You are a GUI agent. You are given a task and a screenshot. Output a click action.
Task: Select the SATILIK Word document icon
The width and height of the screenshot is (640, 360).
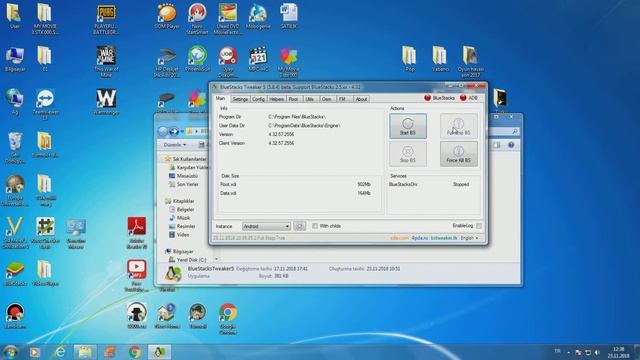[289, 16]
